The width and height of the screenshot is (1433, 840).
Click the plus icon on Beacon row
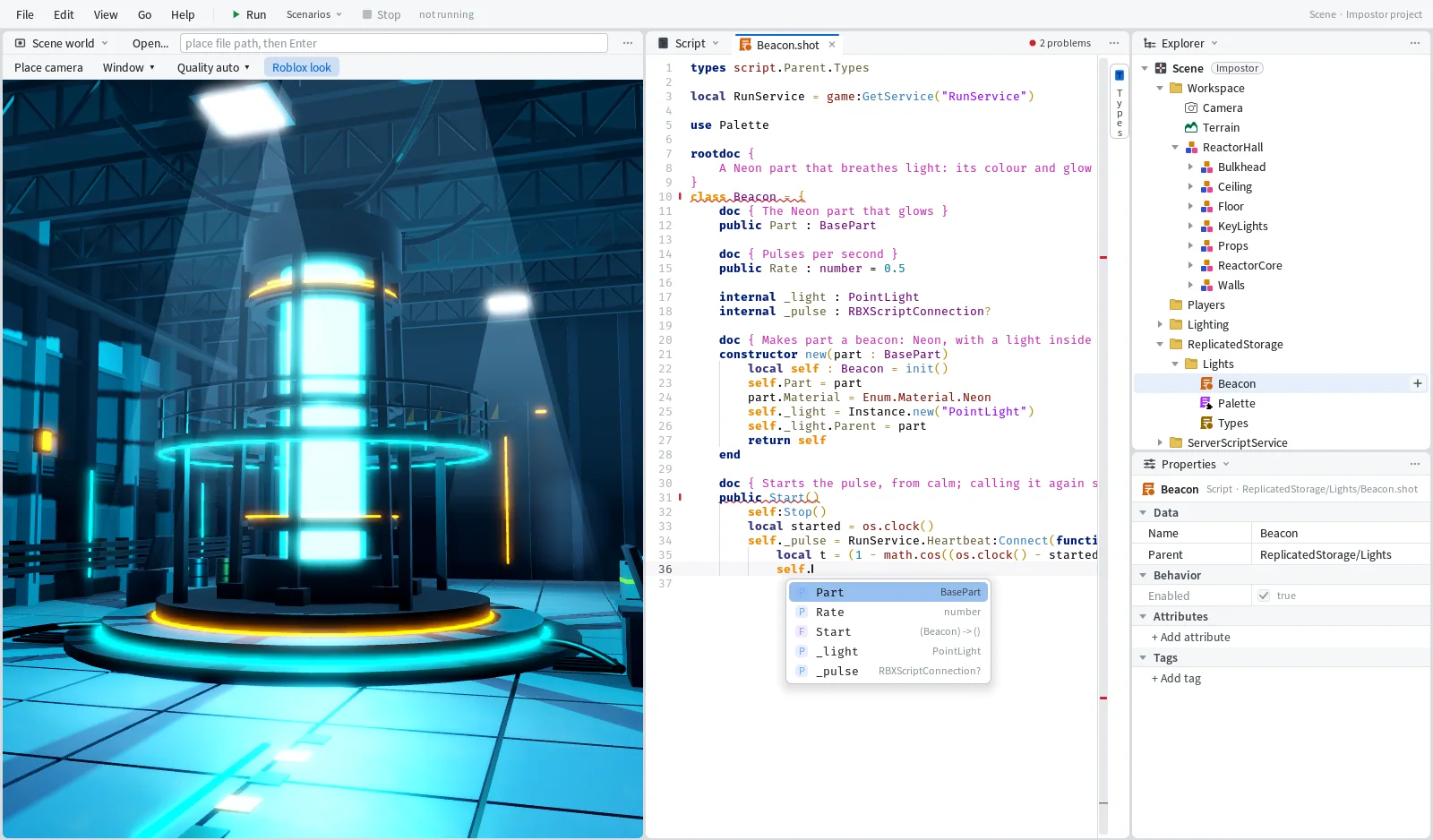point(1418,383)
